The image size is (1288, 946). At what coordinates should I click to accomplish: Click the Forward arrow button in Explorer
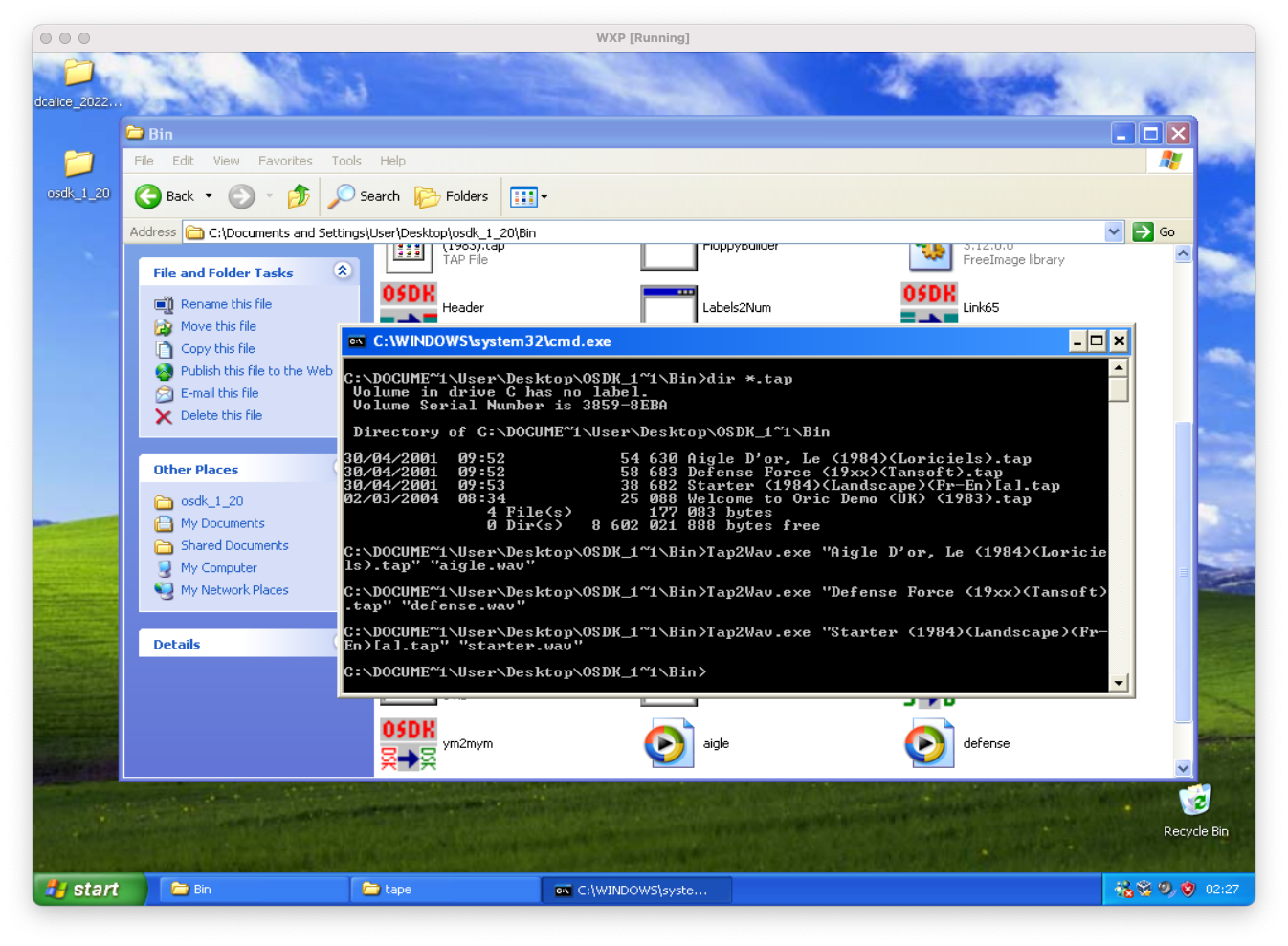pos(241,196)
